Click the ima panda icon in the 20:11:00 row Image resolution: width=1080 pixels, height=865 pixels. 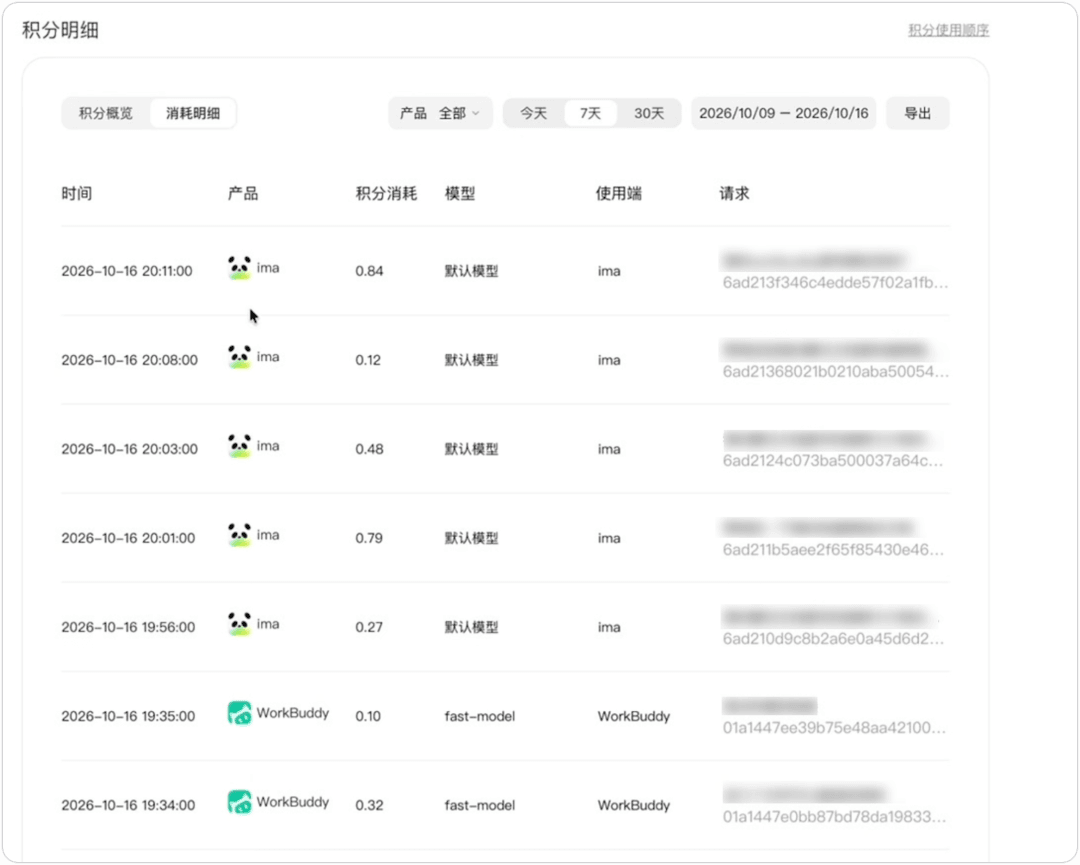(239, 268)
